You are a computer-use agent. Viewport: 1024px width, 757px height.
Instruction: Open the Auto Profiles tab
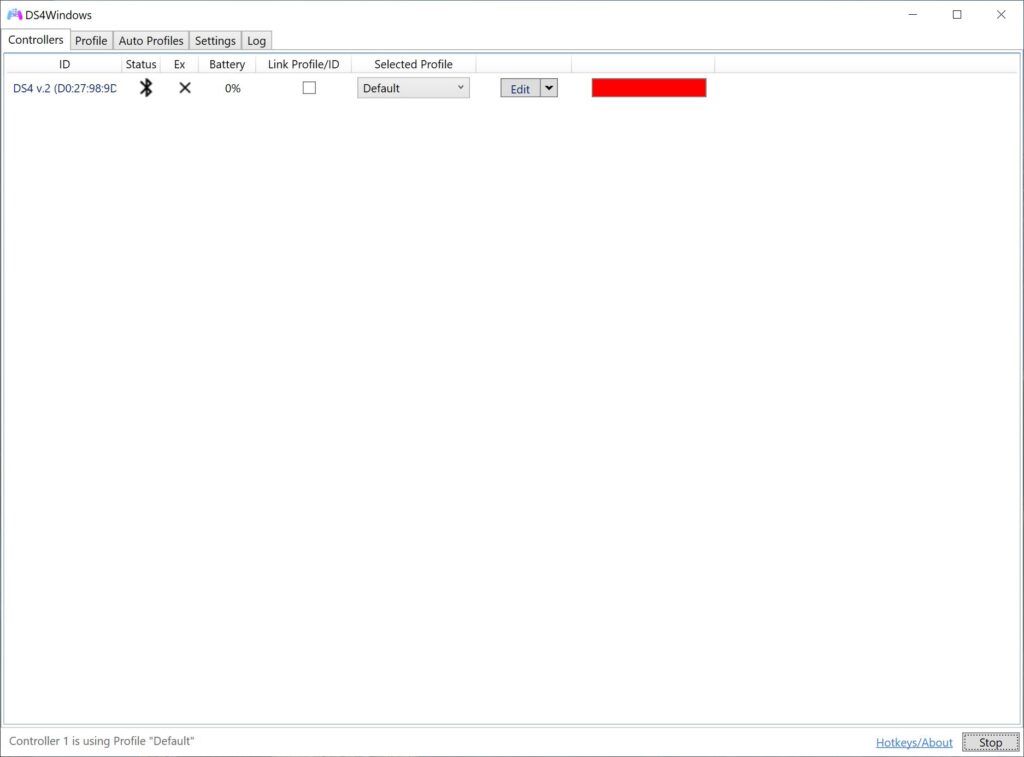[x=151, y=40]
